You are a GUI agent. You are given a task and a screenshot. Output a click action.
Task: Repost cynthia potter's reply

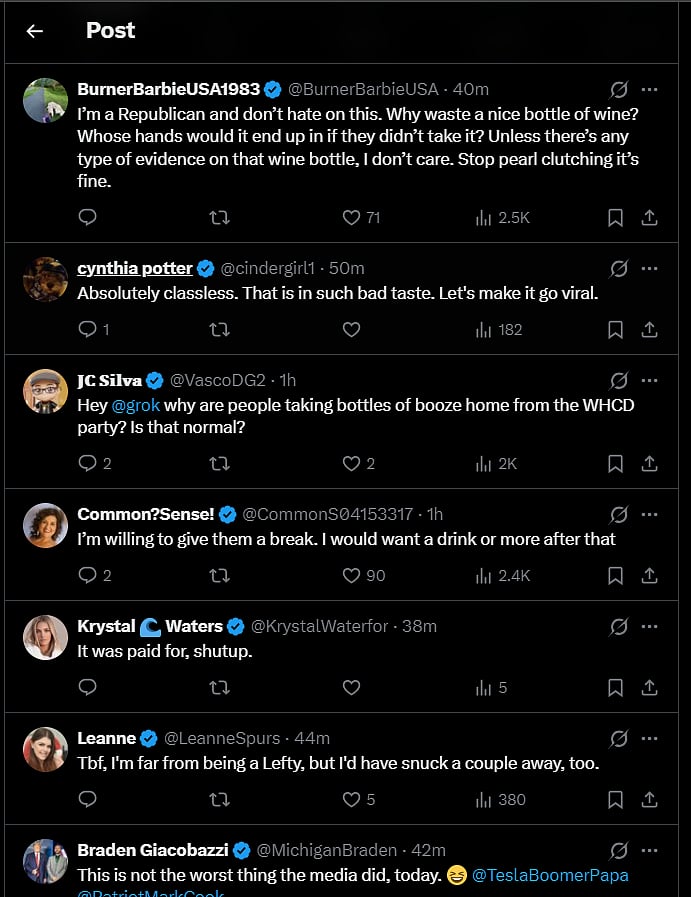coord(219,329)
